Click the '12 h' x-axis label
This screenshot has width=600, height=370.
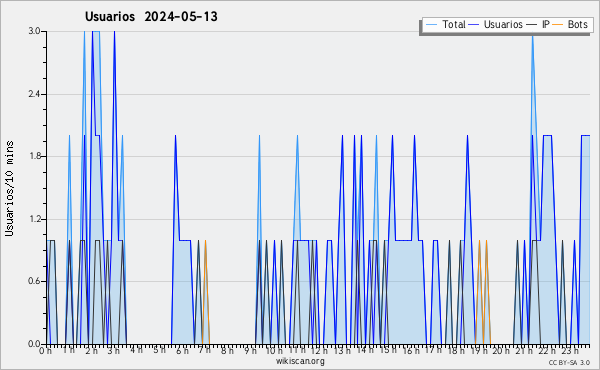319,350
